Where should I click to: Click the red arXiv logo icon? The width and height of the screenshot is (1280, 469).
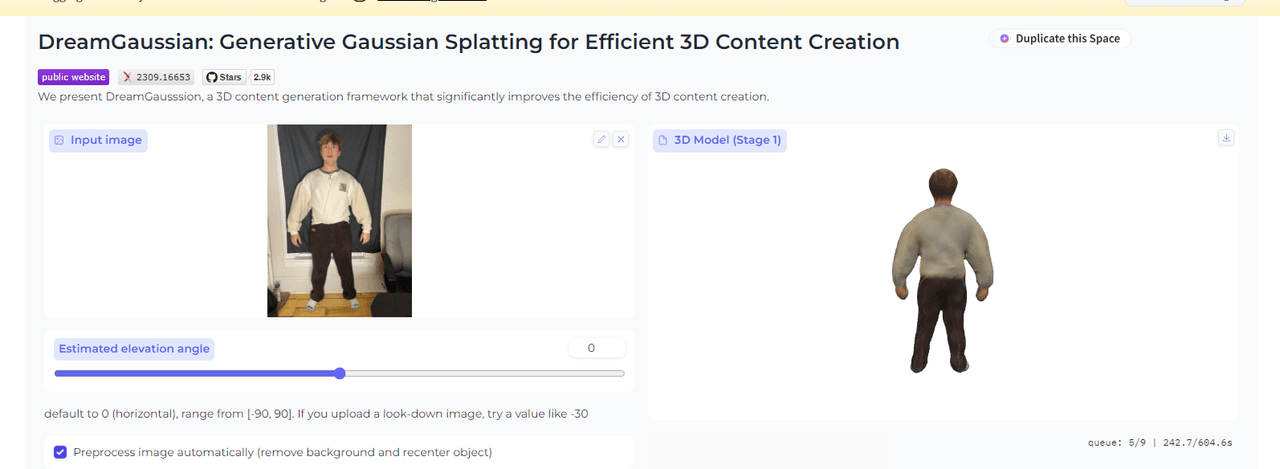127,77
